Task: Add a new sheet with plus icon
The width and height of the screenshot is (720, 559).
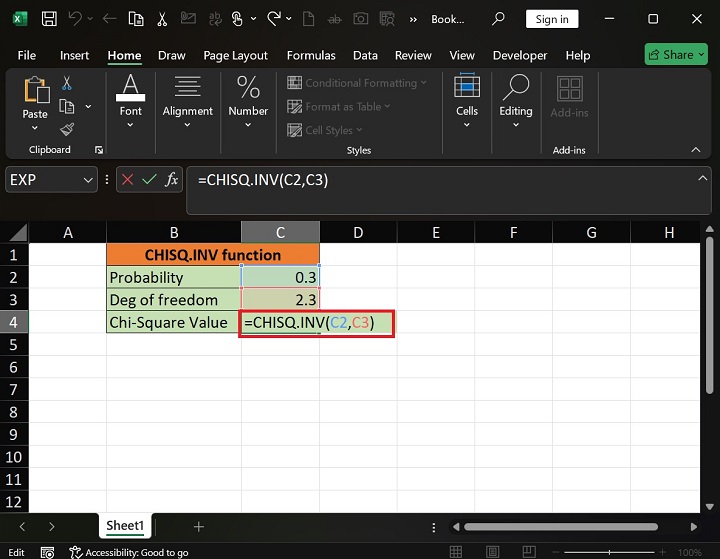Action: [198, 526]
